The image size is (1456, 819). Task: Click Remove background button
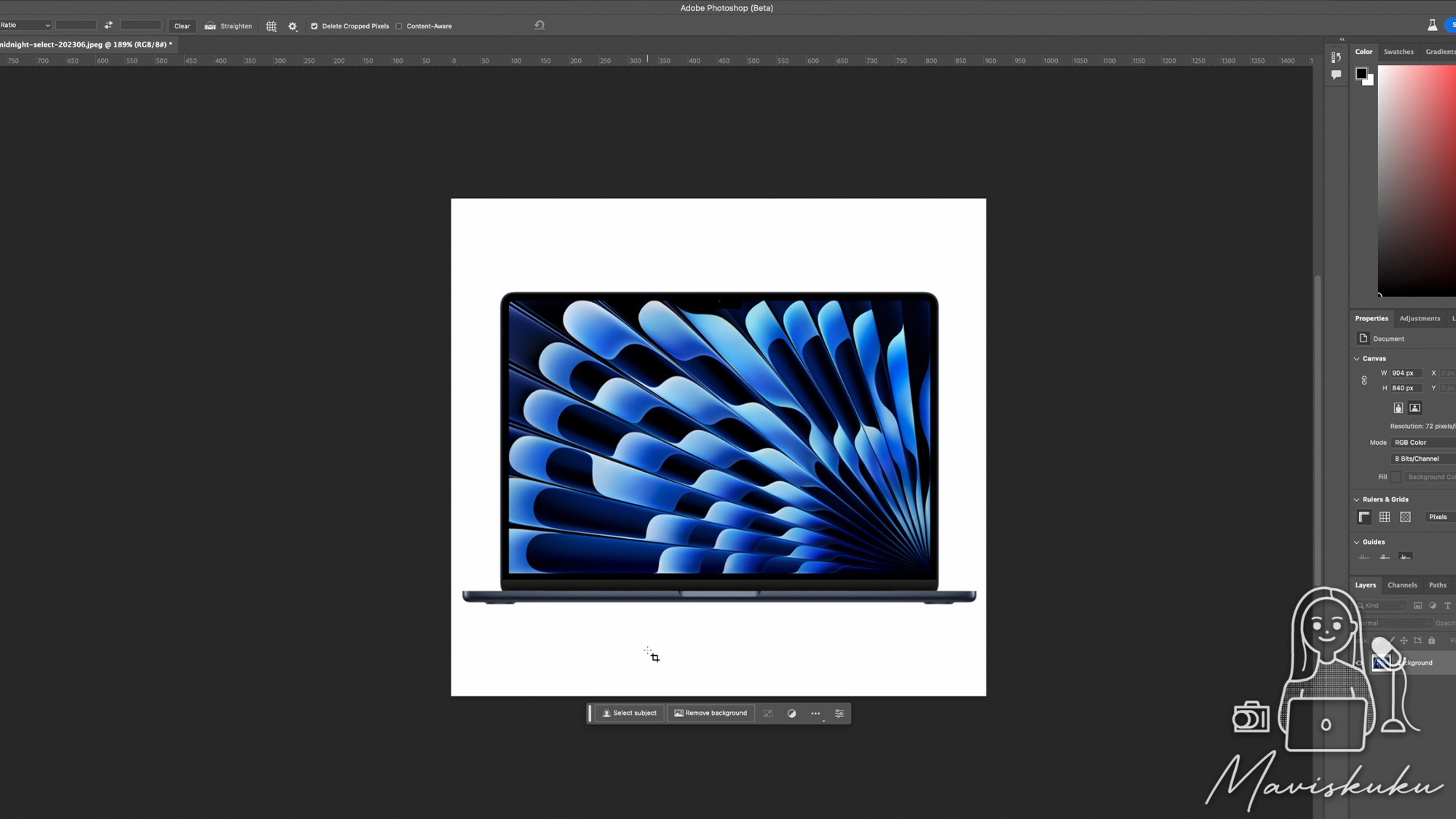[711, 713]
